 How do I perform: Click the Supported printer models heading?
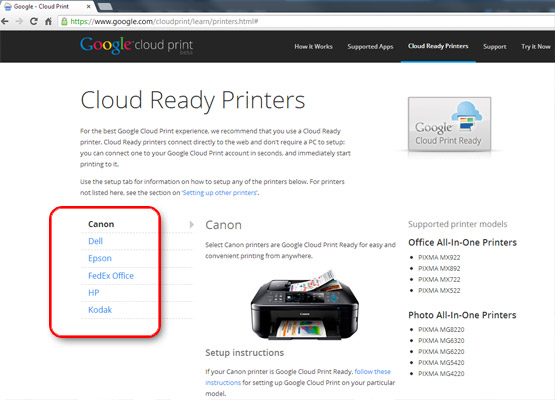(x=457, y=224)
